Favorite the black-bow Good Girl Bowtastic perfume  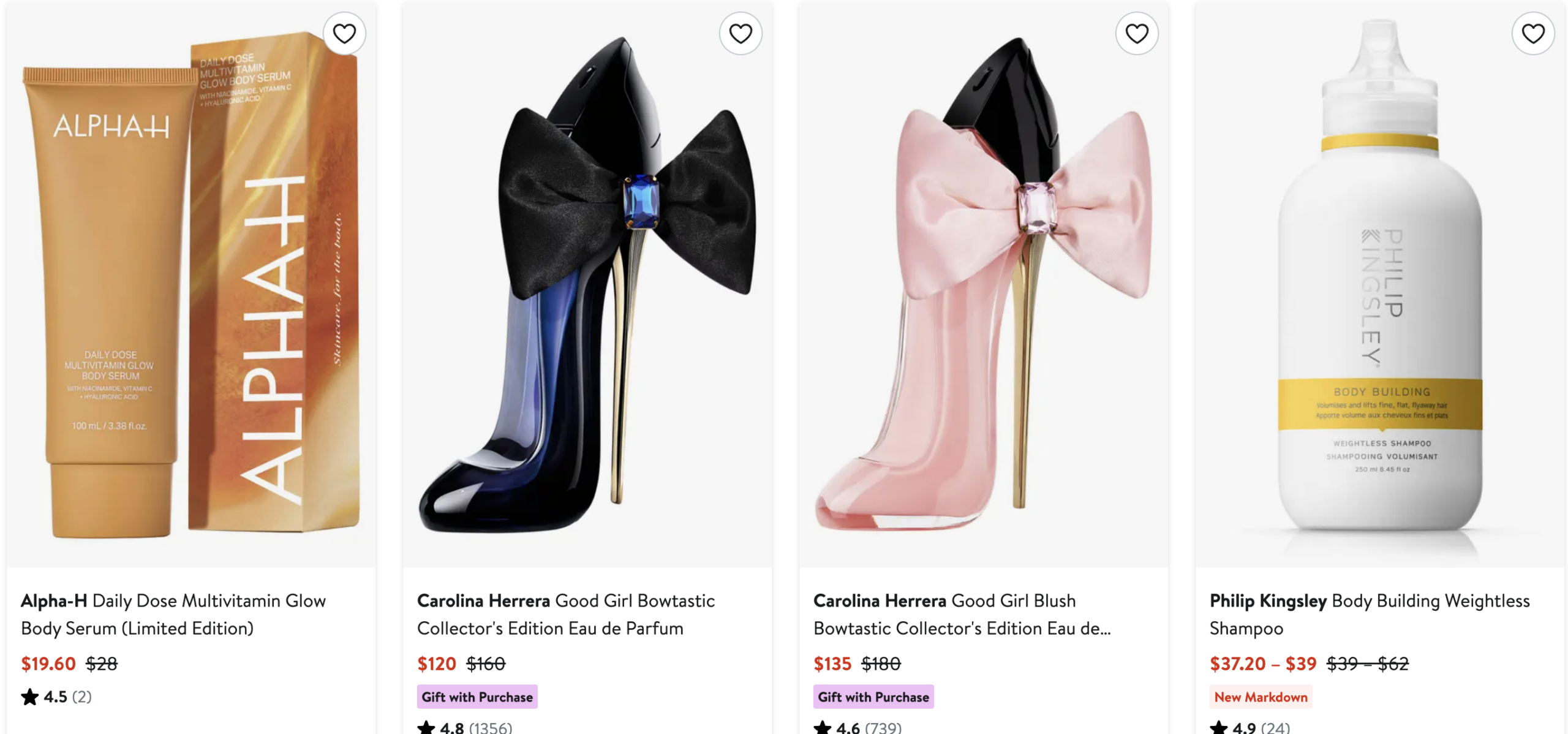pos(740,34)
